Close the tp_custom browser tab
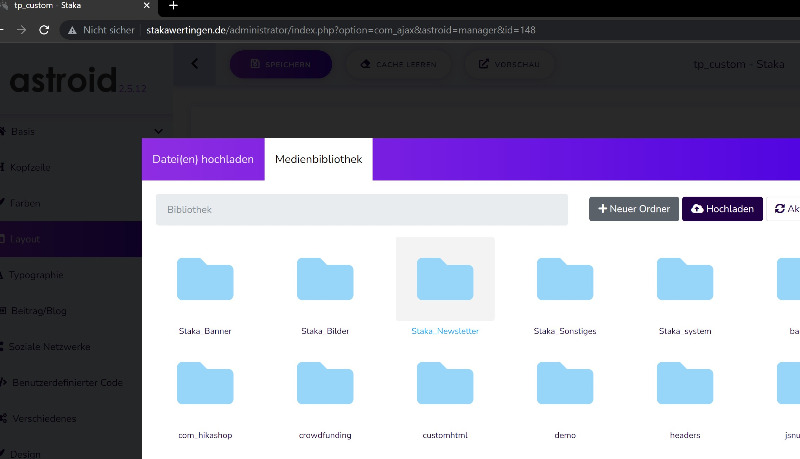The width and height of the screenshot is (800, 459). (x=147, y=6)
